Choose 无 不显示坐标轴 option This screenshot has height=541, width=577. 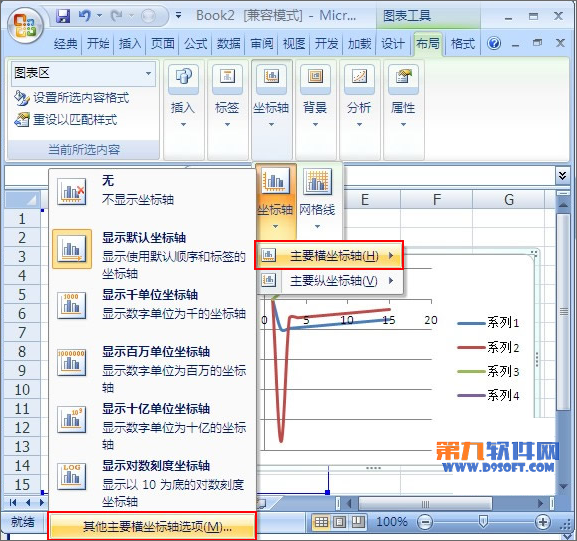point(152,190)
